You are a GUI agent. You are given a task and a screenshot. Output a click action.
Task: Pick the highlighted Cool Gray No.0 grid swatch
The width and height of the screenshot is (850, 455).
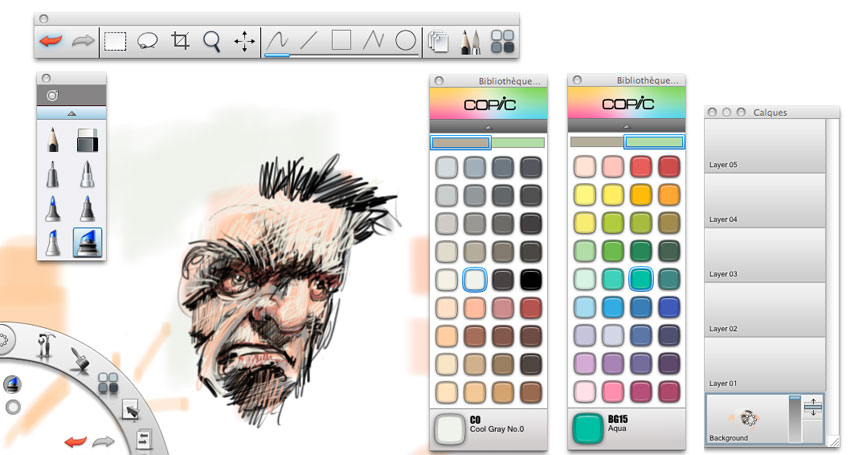coord(475,280)
